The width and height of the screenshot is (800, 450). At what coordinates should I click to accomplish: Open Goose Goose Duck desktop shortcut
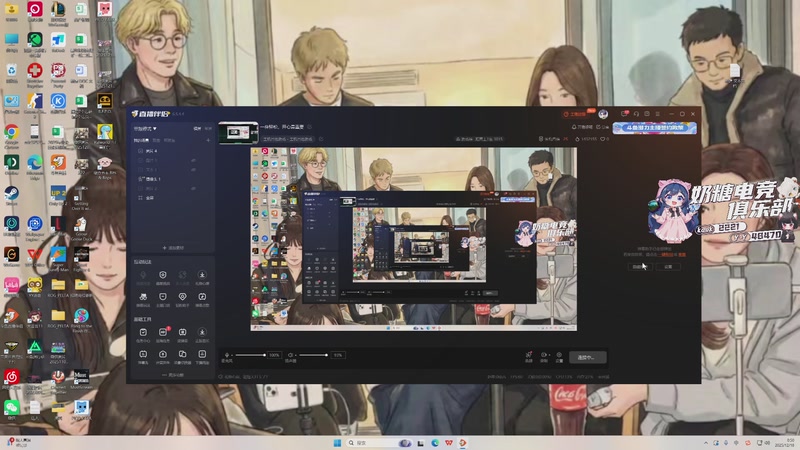tap(81, 228)
